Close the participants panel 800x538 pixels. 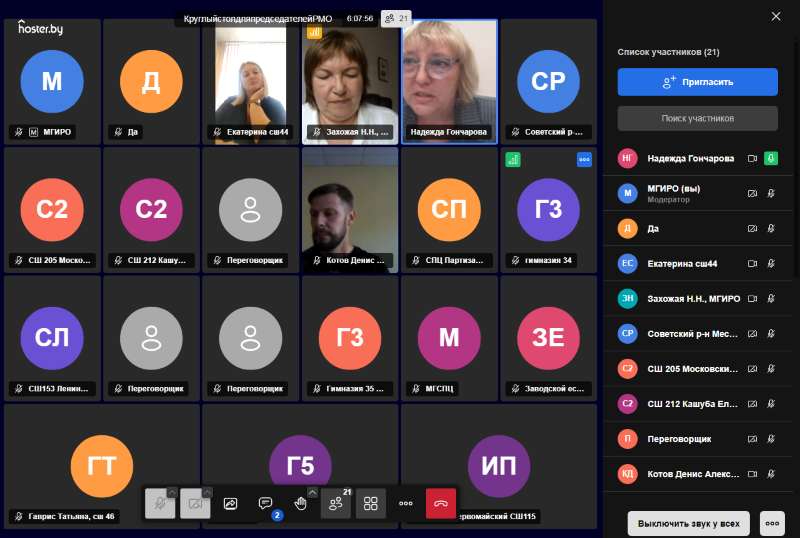point(776,16)
